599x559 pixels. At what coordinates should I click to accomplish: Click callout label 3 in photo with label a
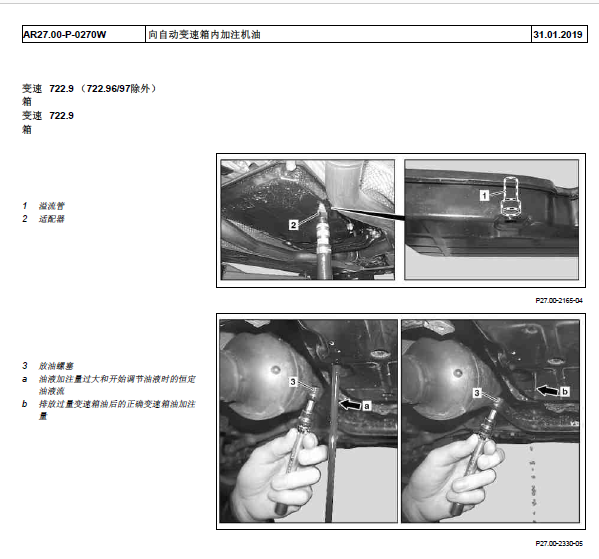[293, 382]
